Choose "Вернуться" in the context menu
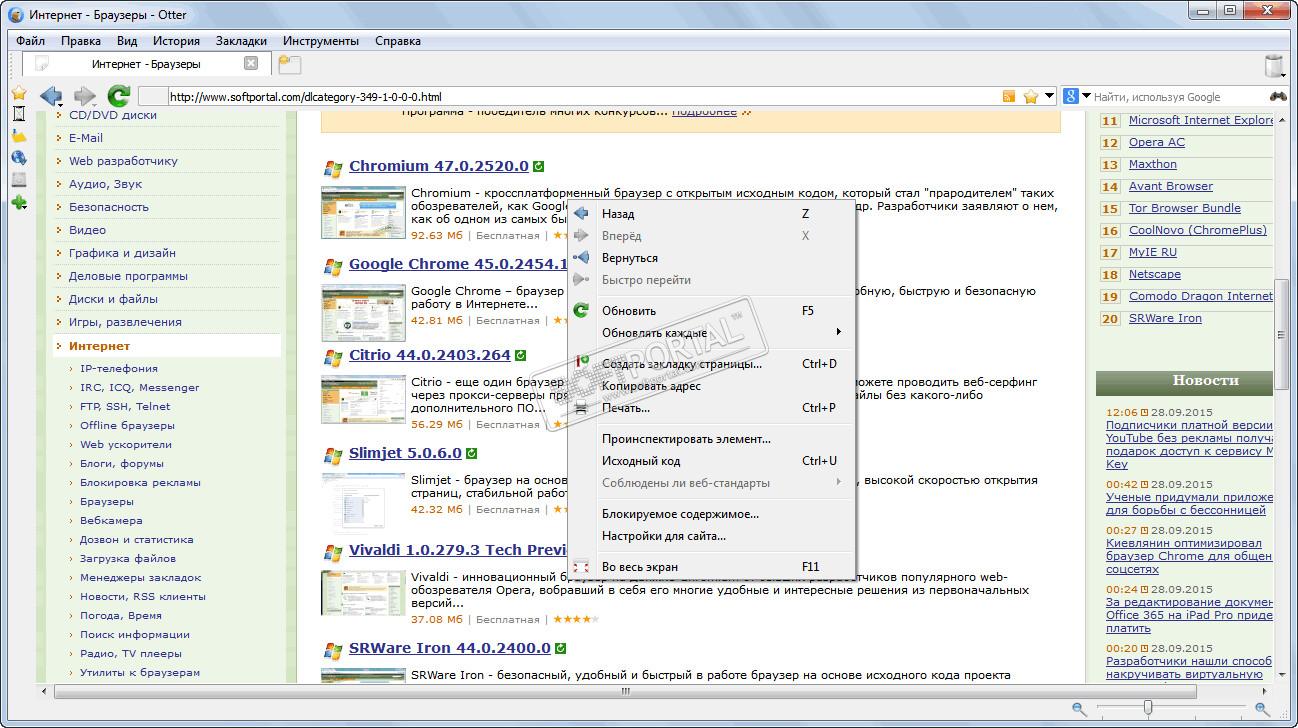This screenshot has width=1298, height=728. (x=711, y=258)
